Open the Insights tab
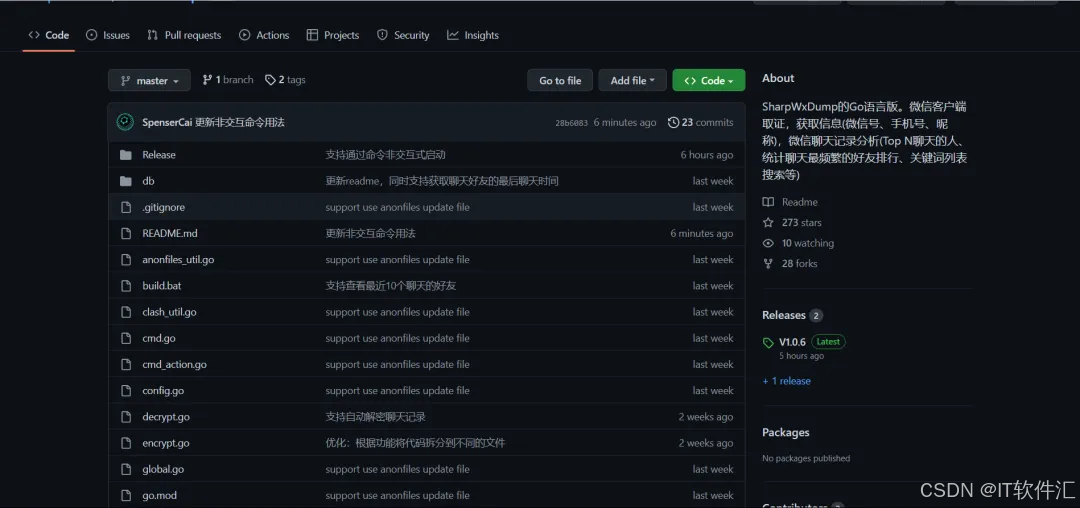The image size is (1080, 508). 472,35
